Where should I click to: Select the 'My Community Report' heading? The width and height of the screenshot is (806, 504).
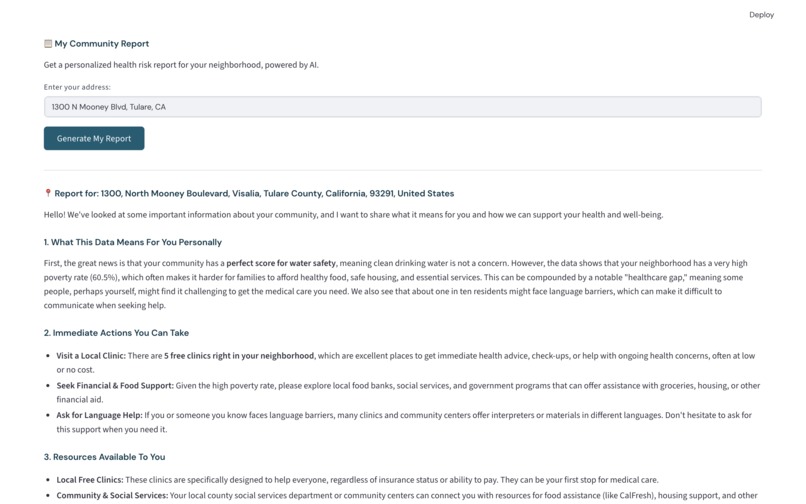pyautogui.click(x=102, y=44)
